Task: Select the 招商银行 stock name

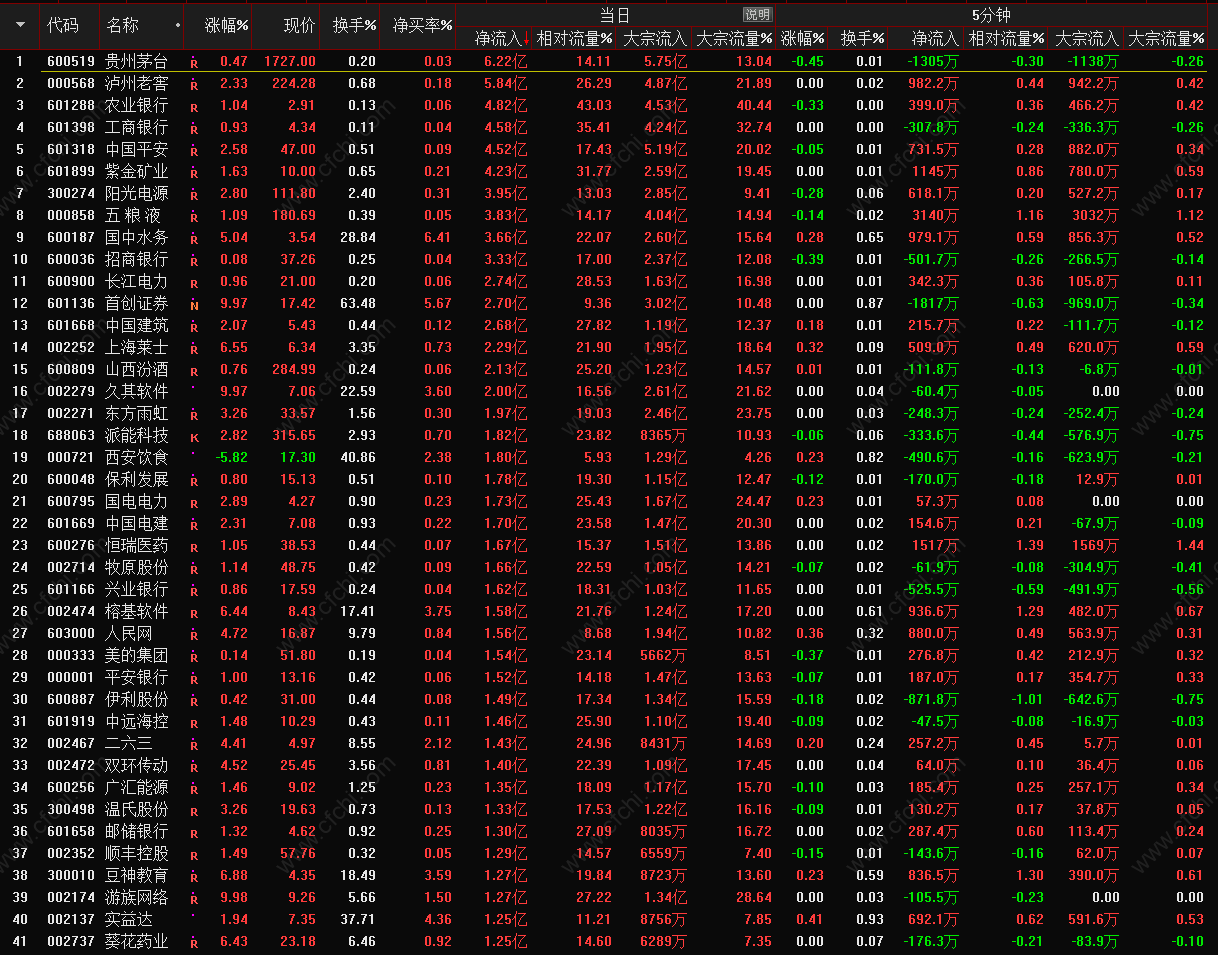Action: [x=137, y=259]
